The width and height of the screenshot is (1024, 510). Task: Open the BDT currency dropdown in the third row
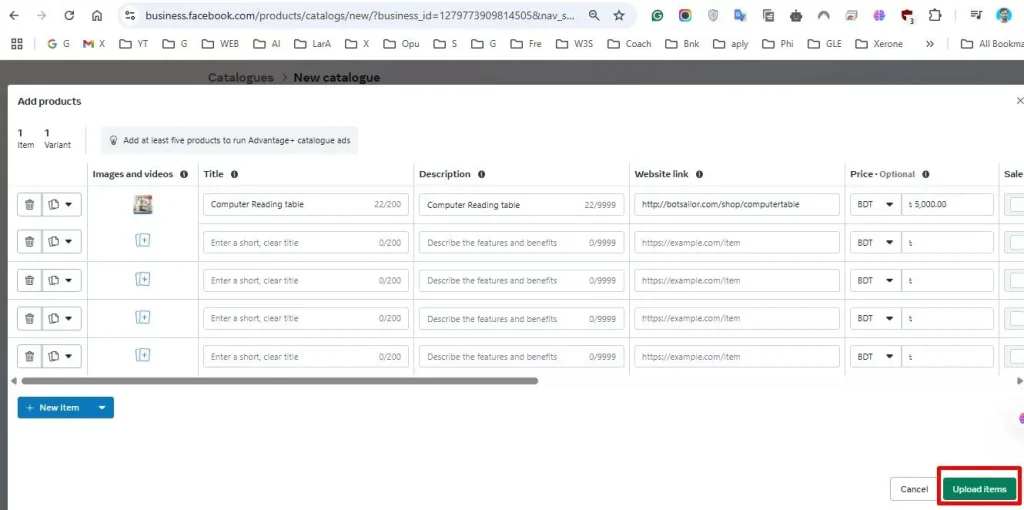[x=876, y=280]
